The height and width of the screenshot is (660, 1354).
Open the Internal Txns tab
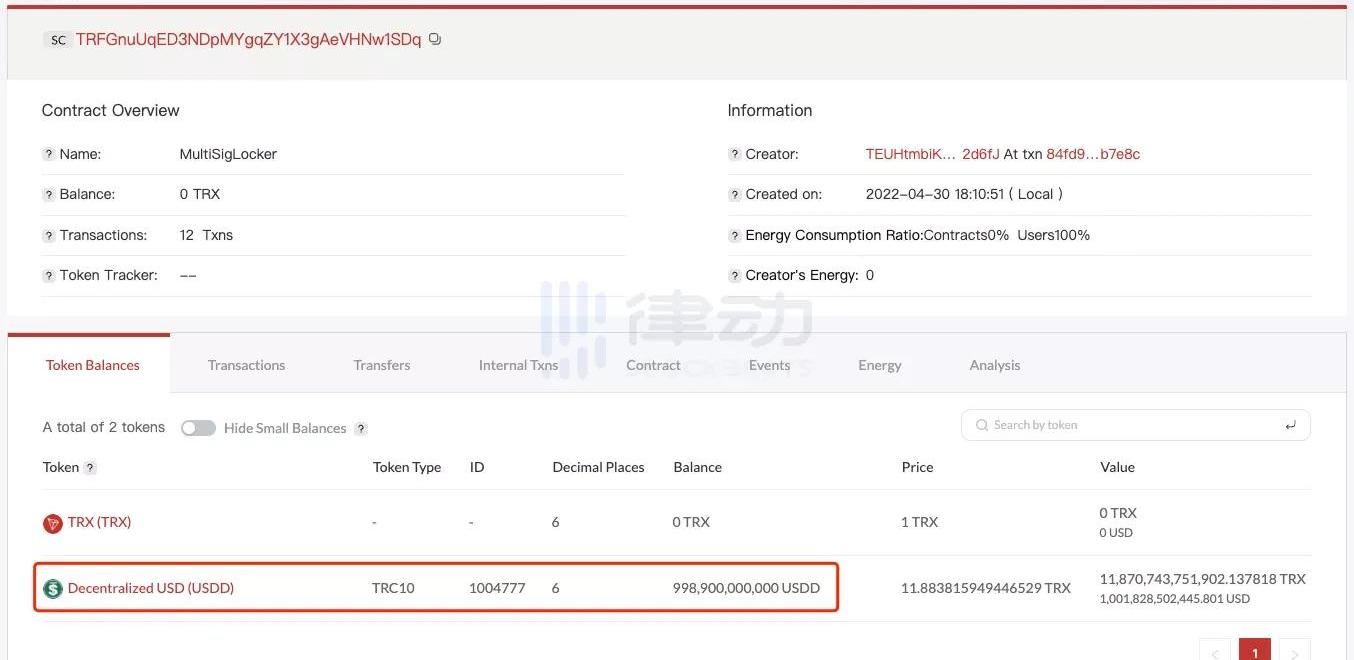(518, 366)
